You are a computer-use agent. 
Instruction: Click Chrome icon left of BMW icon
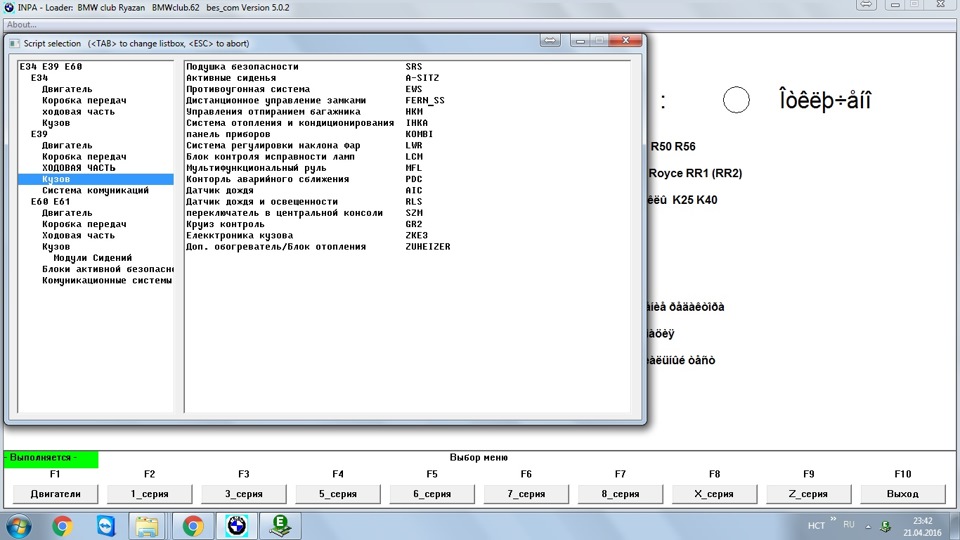click(193, 525)
